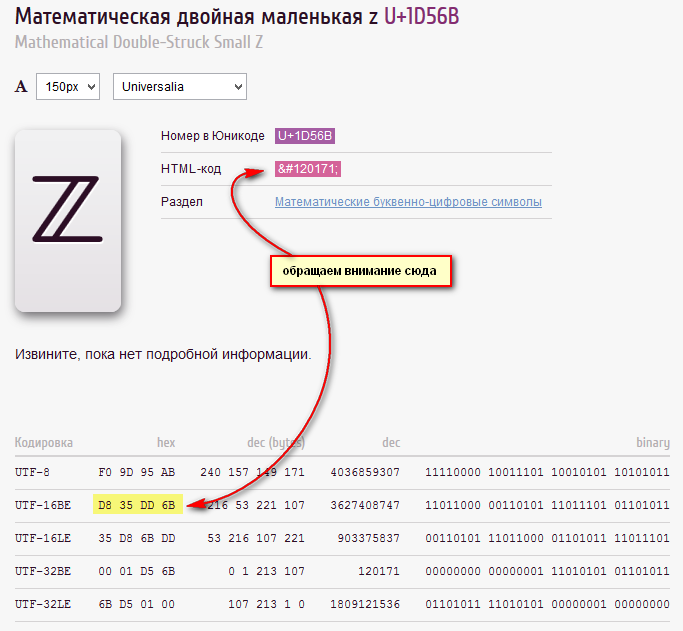Click the UTF-16BE binary value
The height and width of the screenshot is (631, 683).
coord(548,505)
